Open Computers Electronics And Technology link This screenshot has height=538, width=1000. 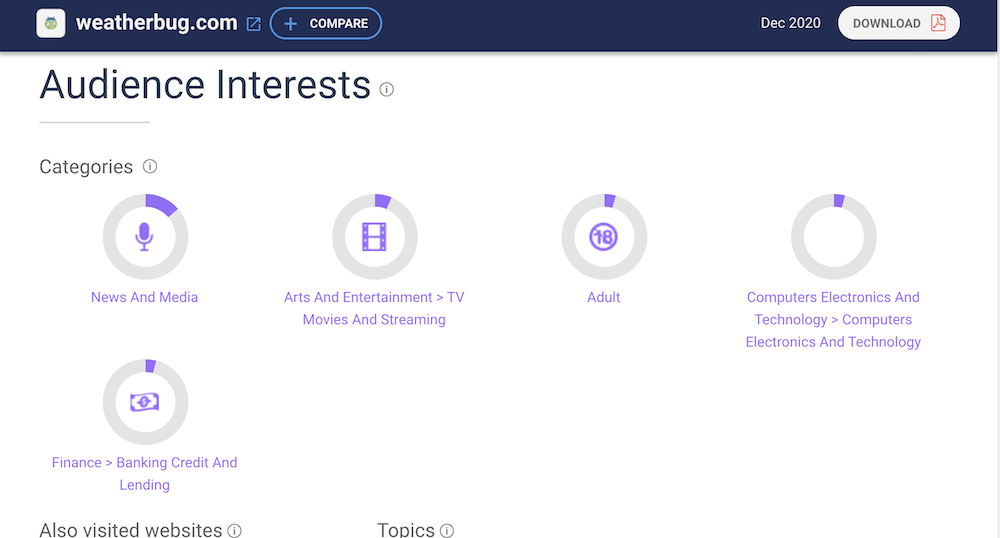(833, 319)
